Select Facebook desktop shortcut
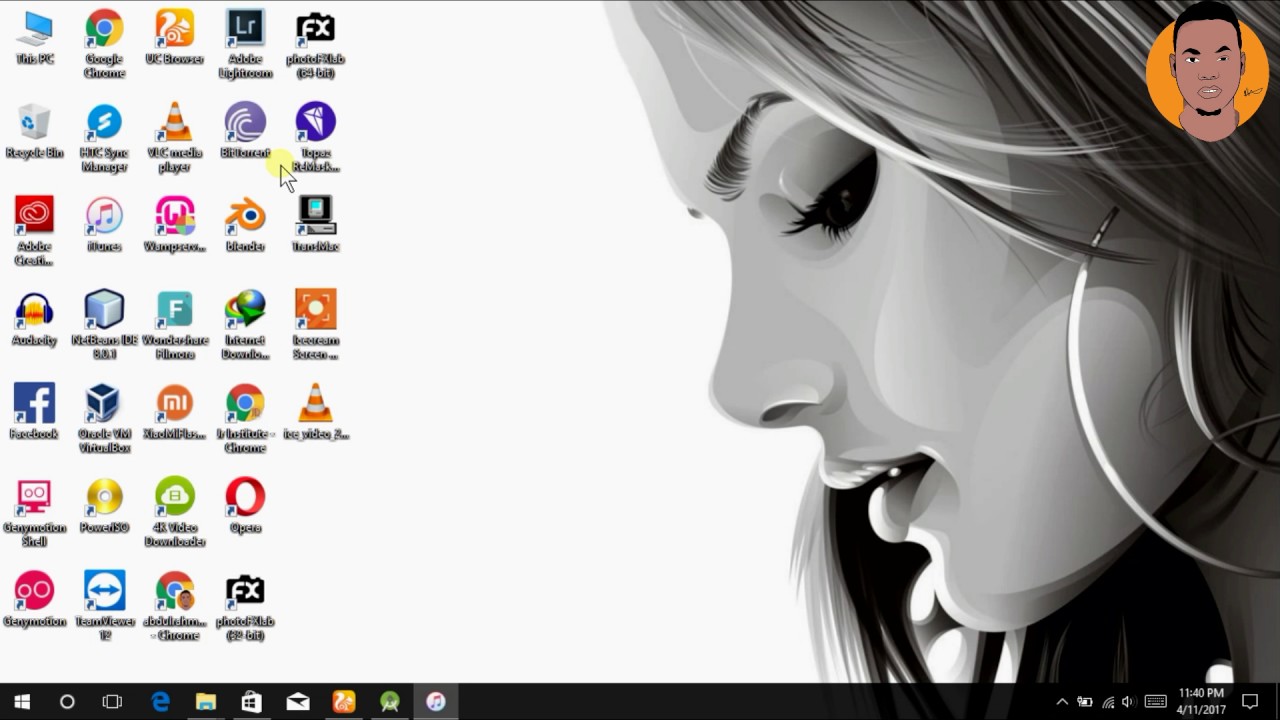 click(35, 412)
